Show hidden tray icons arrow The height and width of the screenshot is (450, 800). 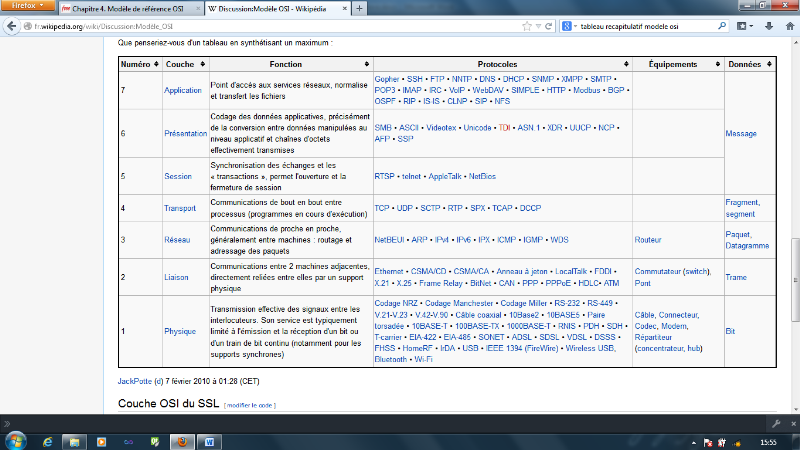click(694, 443)
